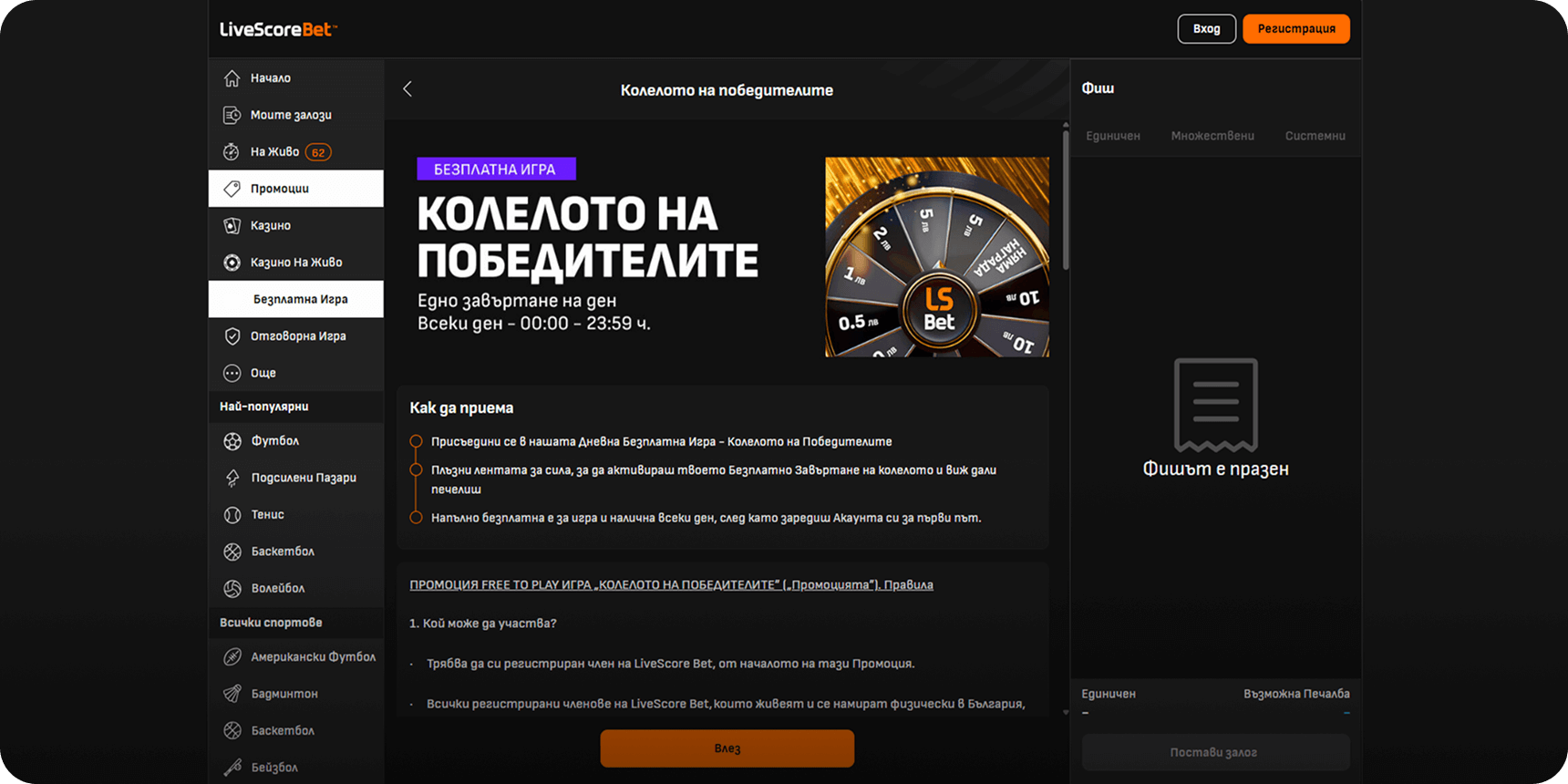Viewport: 1568px width, 784px height.
Task: Click the three-dots icon beside Още
Action: (x=232, y=373)
